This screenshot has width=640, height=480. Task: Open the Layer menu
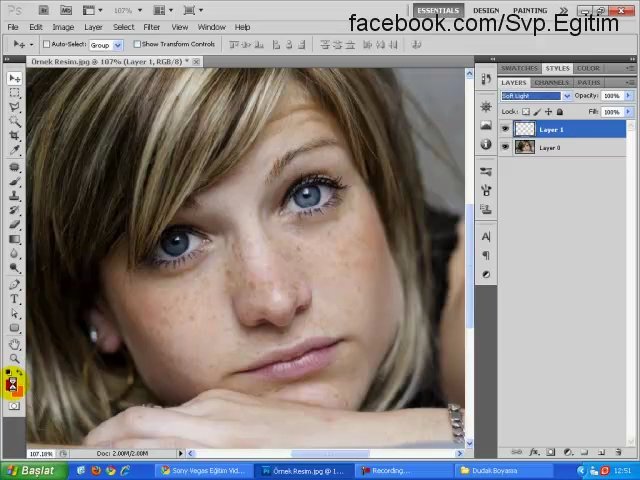[93, 27]
